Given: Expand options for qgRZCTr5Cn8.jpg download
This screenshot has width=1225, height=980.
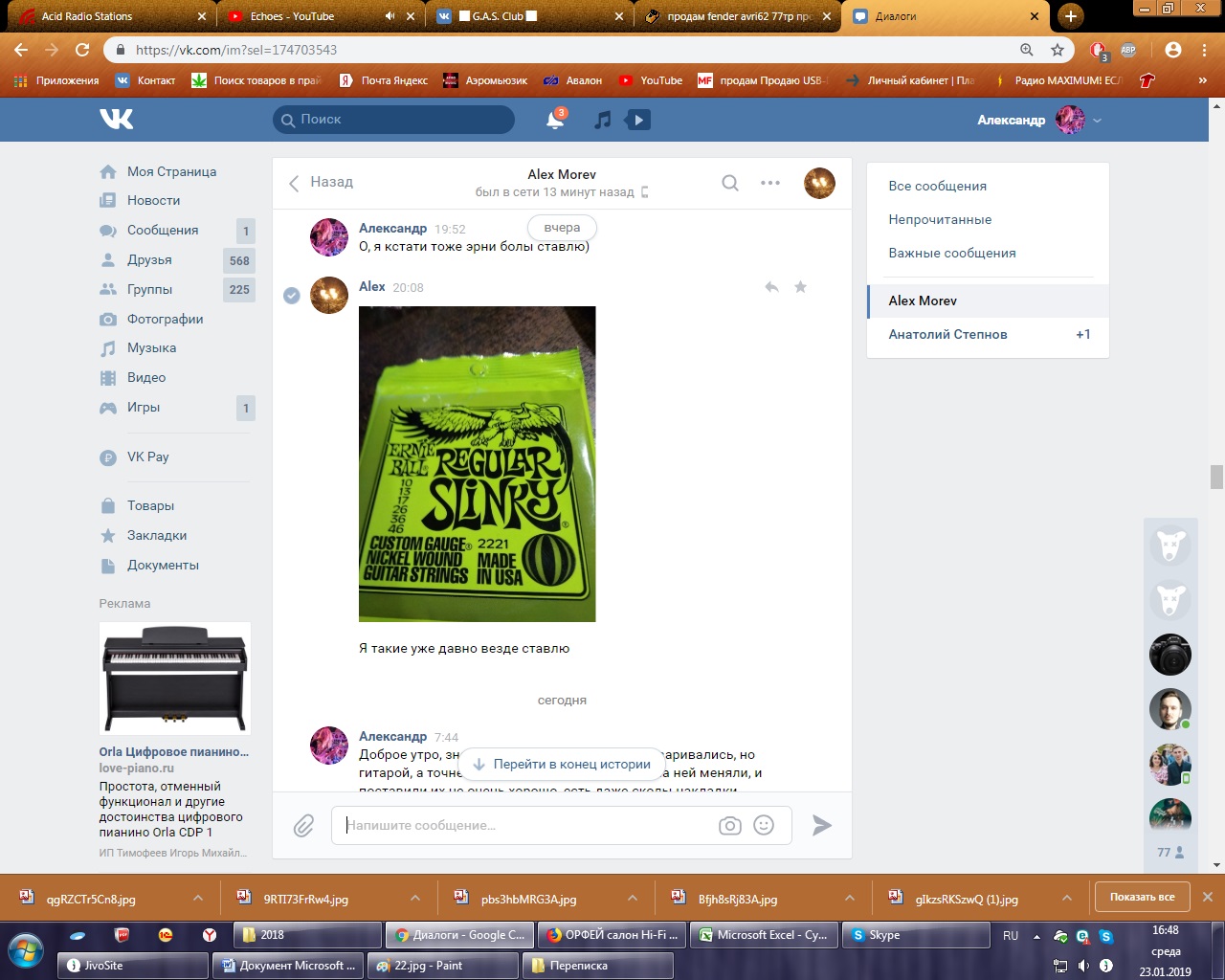Looking at the screenshot, I should pos(198,899).
